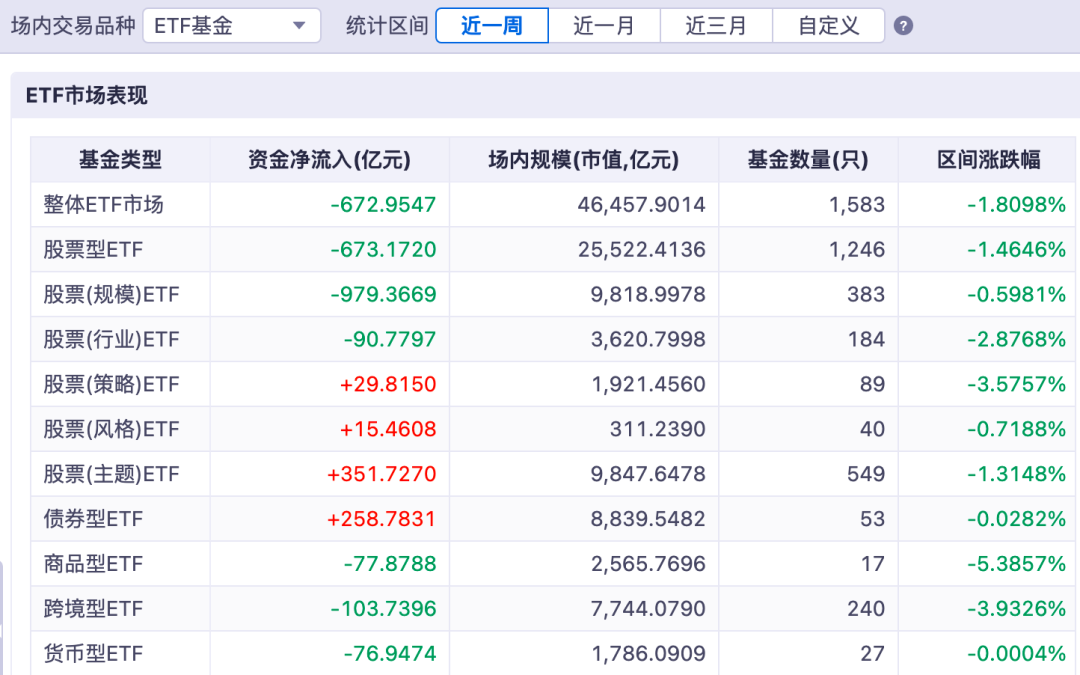Screen dimensions: 1080x675
Task: Click fund count 1,583
Action: click(857, 205)
